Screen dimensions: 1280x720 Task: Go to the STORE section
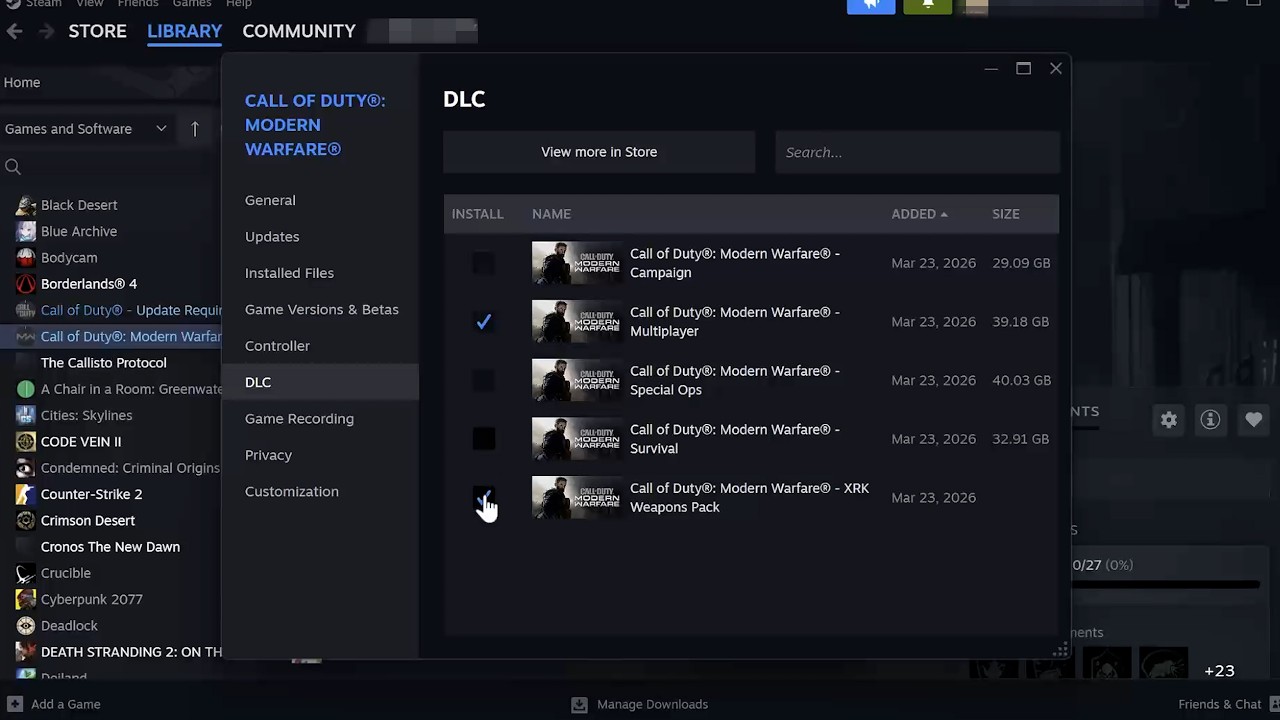[x=97, y=31]
